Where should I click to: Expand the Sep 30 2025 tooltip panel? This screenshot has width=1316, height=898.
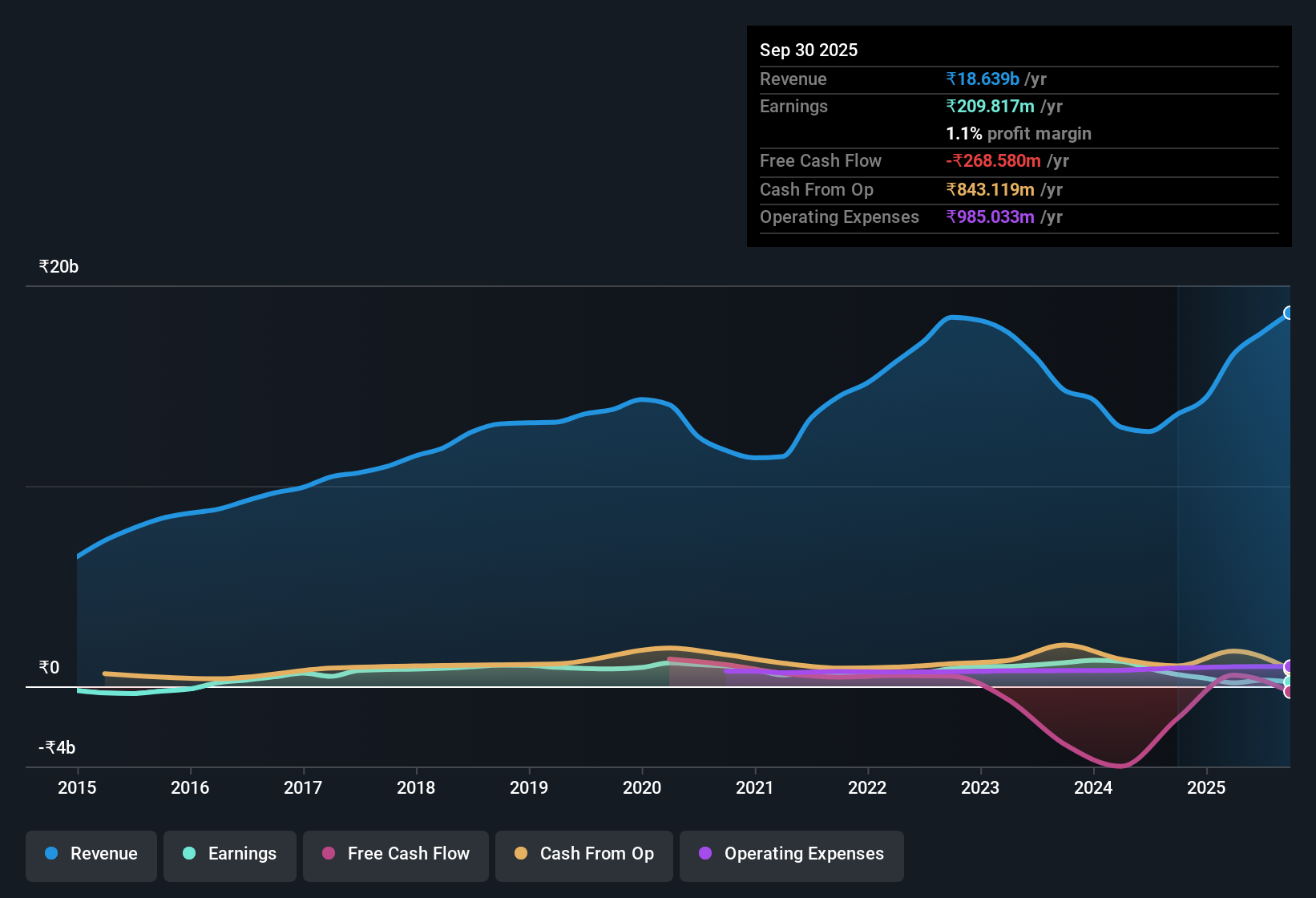click(x=809, y=50)
